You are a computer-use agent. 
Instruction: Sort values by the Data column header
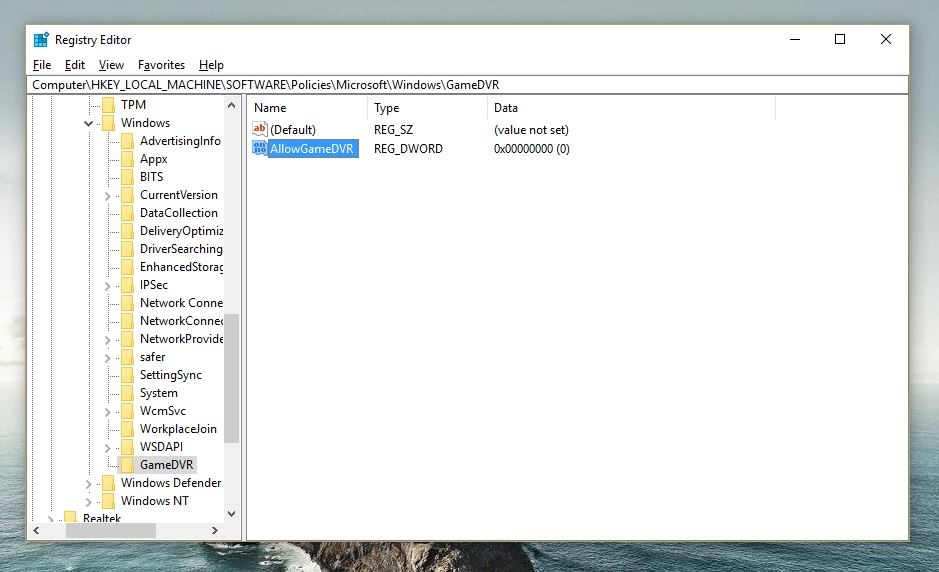click(x=631, y=108)
